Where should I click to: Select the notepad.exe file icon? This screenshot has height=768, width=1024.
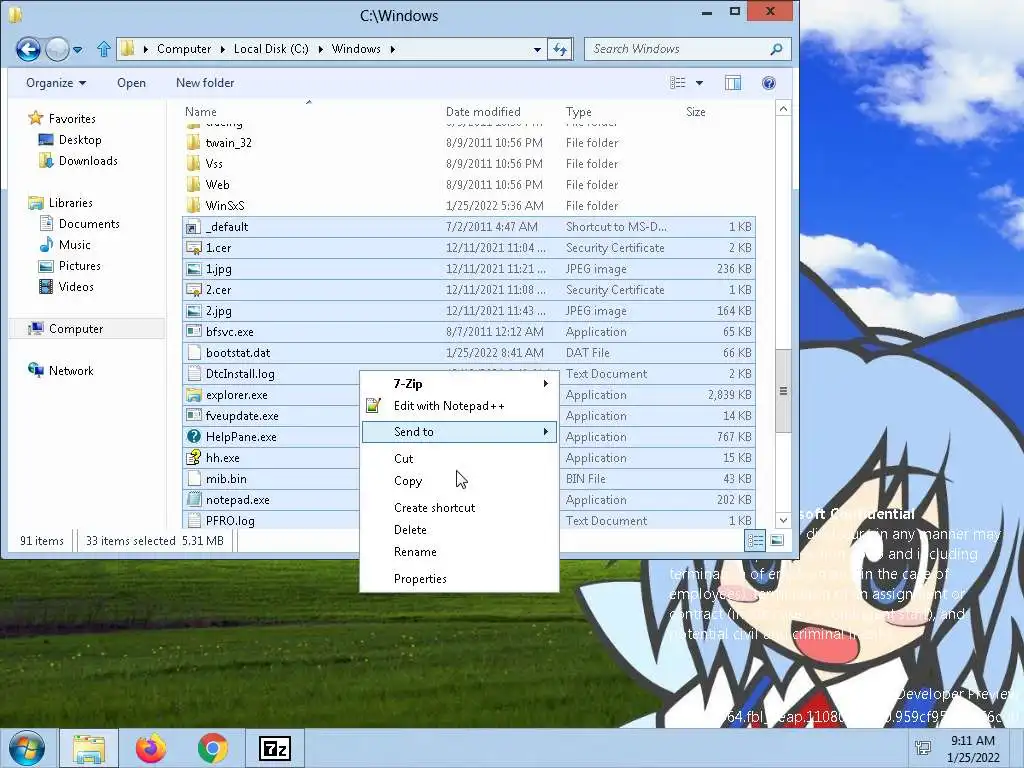click(x=193, y=500)
